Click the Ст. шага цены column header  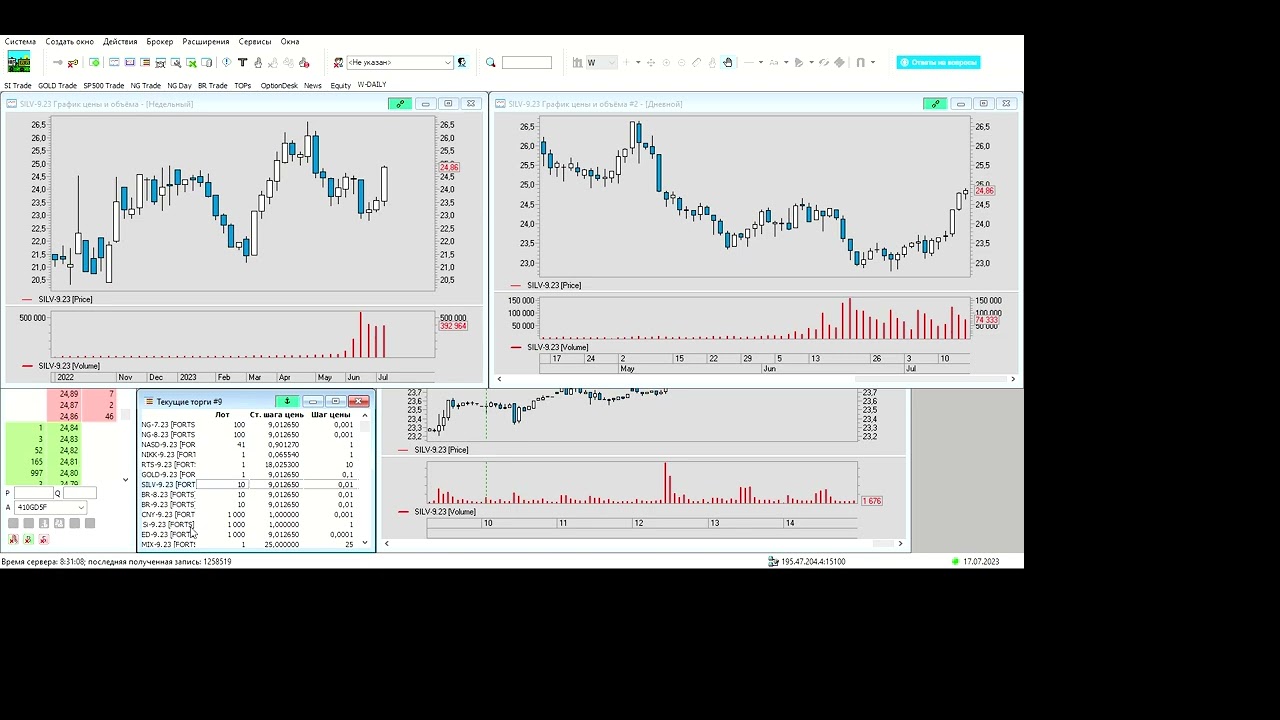click(x=276, y=414)
